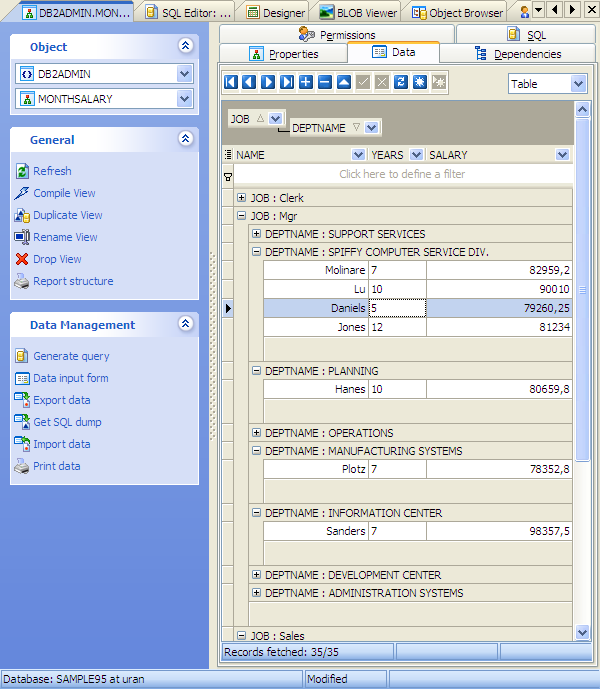Collapse the JOB : Mgr group

(241, 216)
